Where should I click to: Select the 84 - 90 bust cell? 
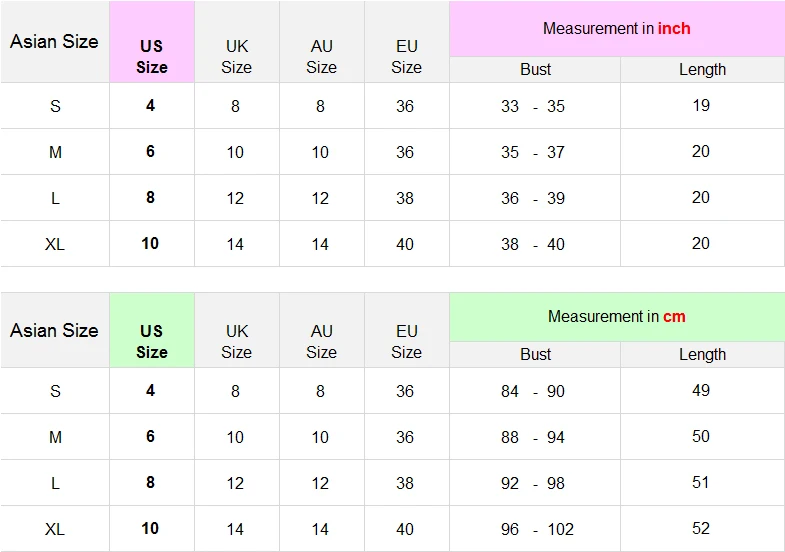point(533,391)
